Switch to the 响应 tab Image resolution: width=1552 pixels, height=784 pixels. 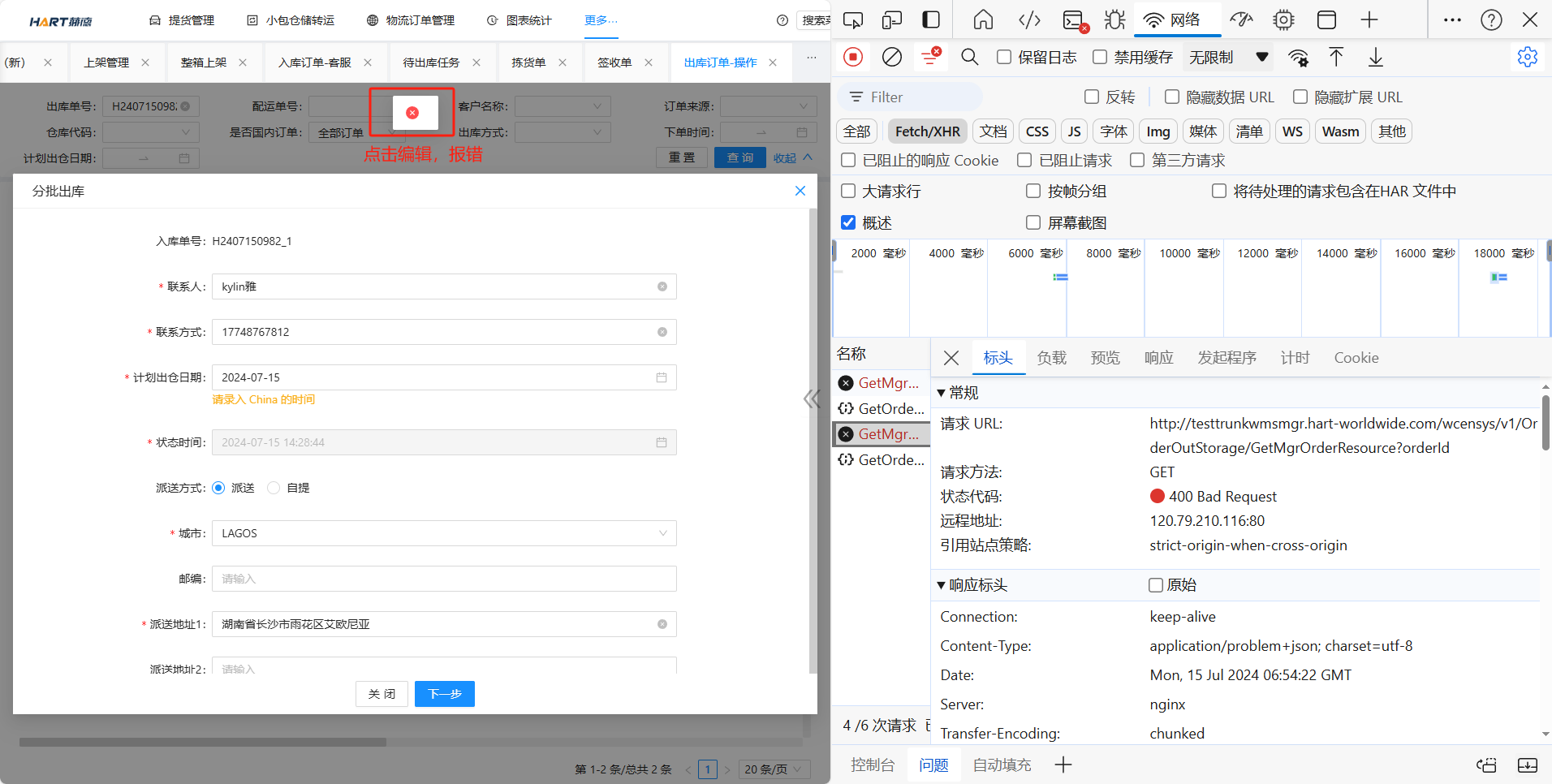pyautogui.click(x=1158, y=358)
